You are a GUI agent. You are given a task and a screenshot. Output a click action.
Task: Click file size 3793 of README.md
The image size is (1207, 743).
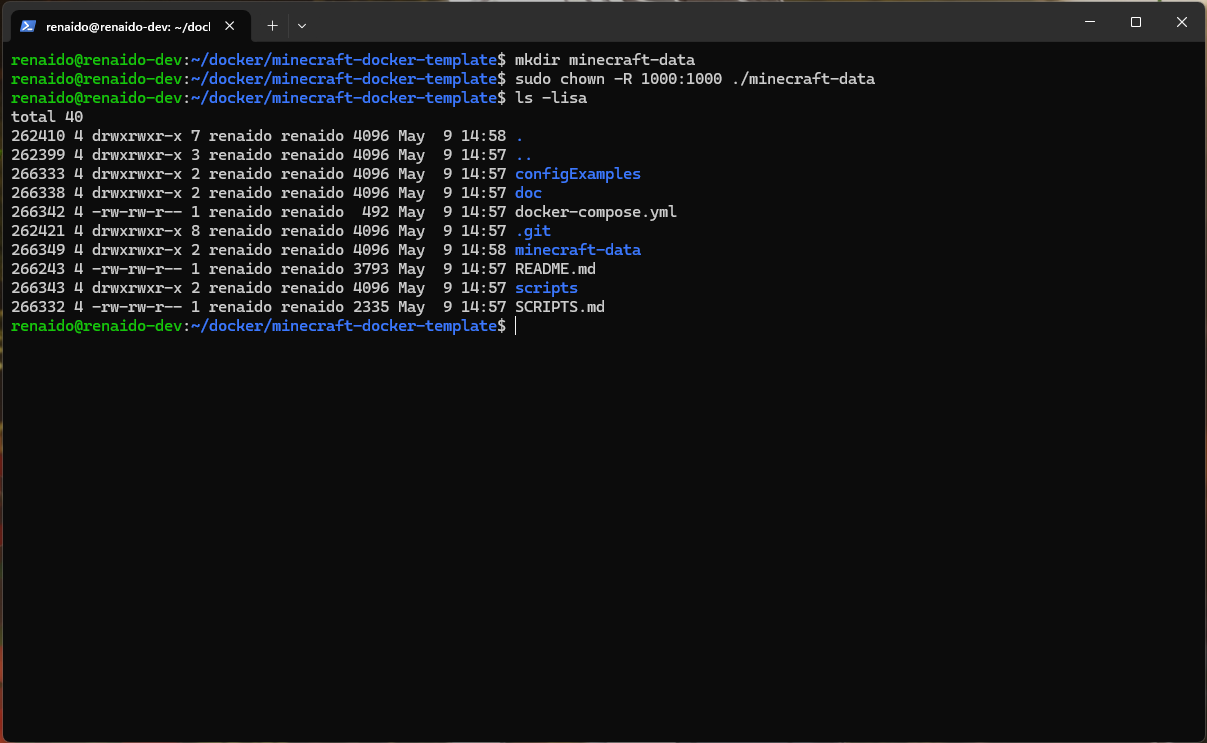371,269
